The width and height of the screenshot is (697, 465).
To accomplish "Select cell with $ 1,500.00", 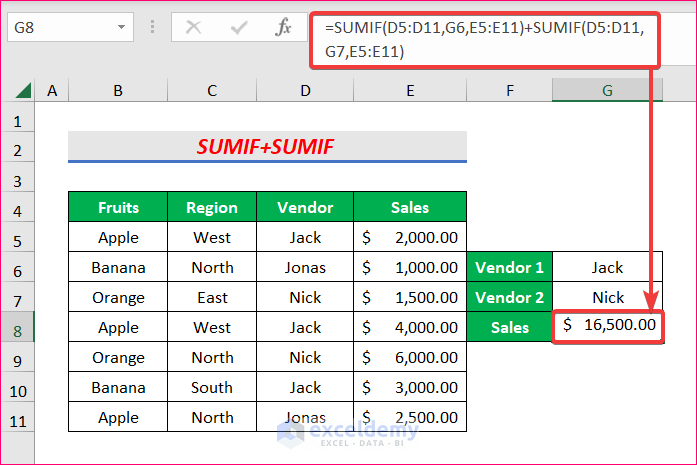I will [410, 297].
